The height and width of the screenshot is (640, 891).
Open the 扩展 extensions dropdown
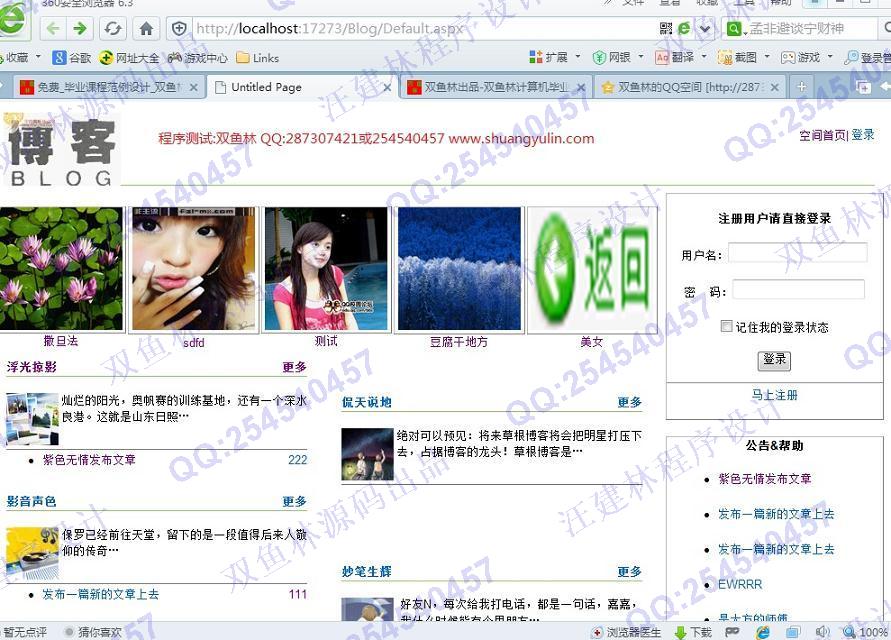click(554, 58)
